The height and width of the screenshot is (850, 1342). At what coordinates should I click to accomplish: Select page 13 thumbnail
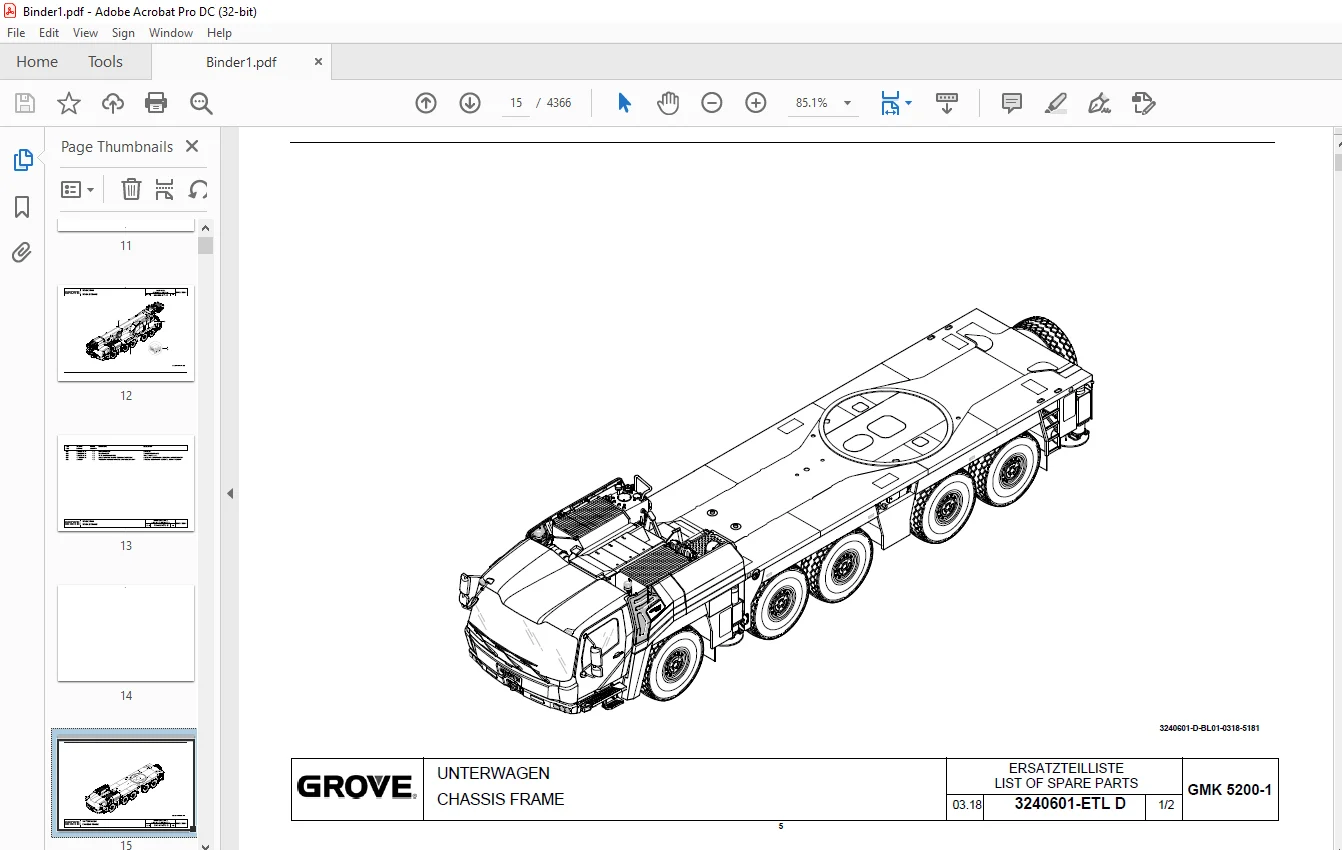click(126, 482)
